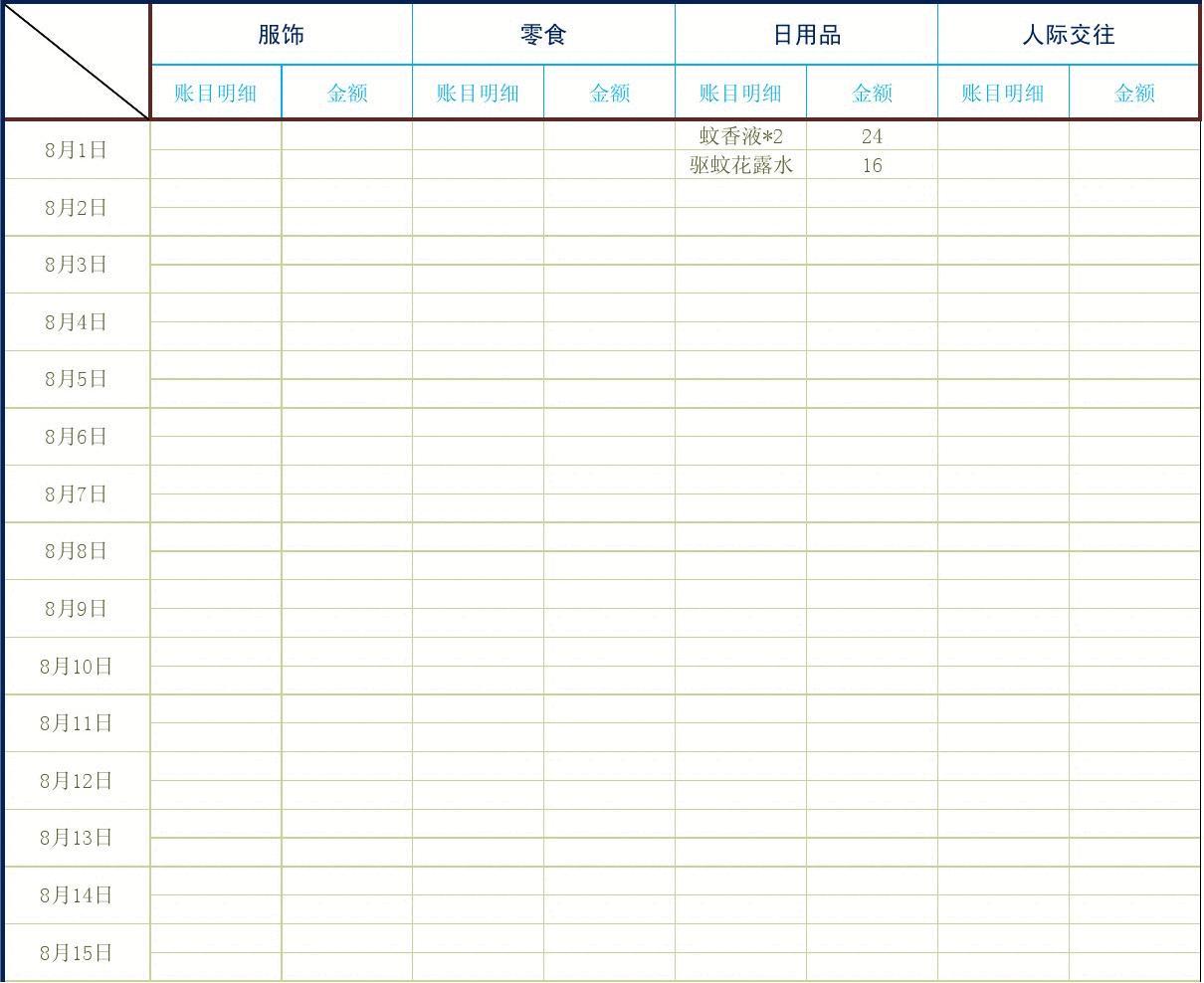Click the 8月3日 date cell
The width and height of the screenshot is (1204, 983).
click(77, 265)
